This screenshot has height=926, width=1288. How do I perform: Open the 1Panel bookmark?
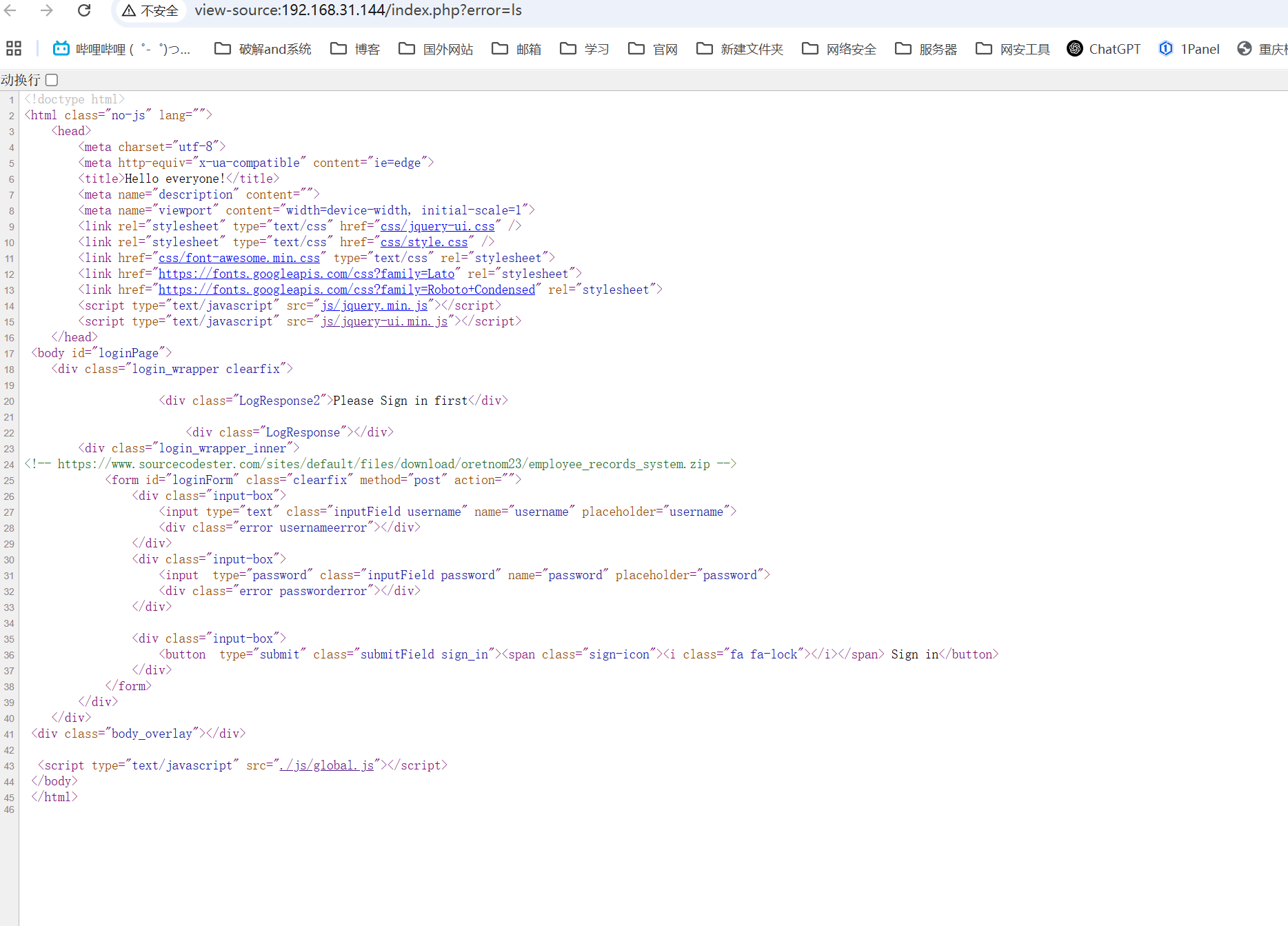tap(1189, 49)
